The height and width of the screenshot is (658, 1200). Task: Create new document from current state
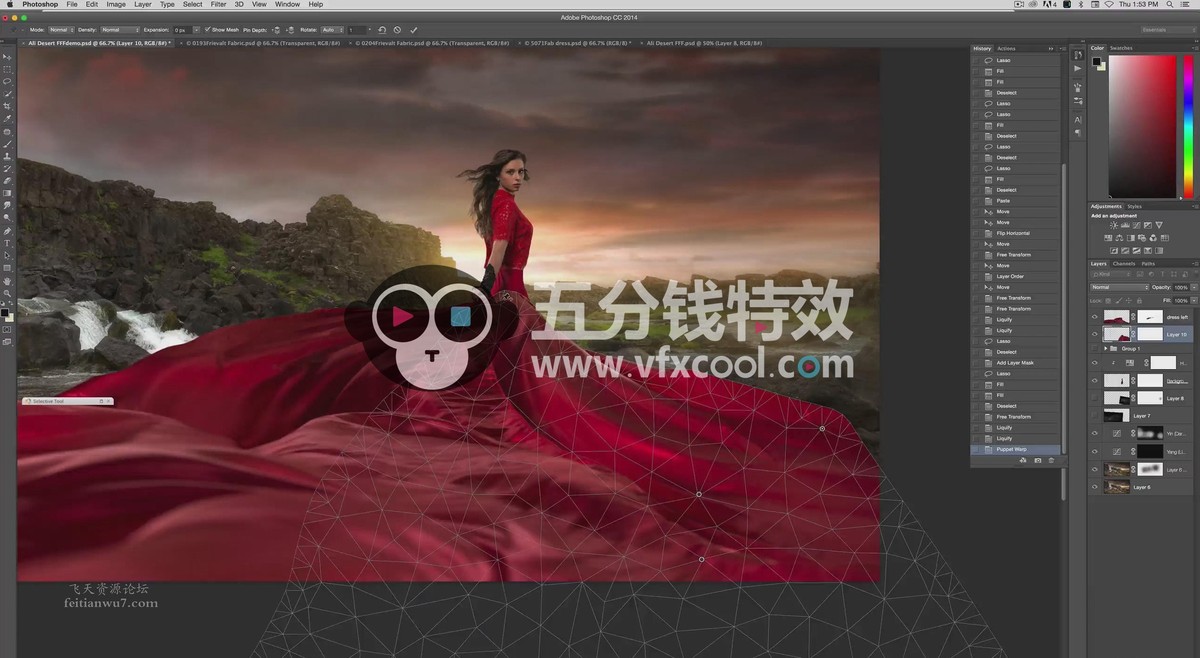(x=1023, y=460)
